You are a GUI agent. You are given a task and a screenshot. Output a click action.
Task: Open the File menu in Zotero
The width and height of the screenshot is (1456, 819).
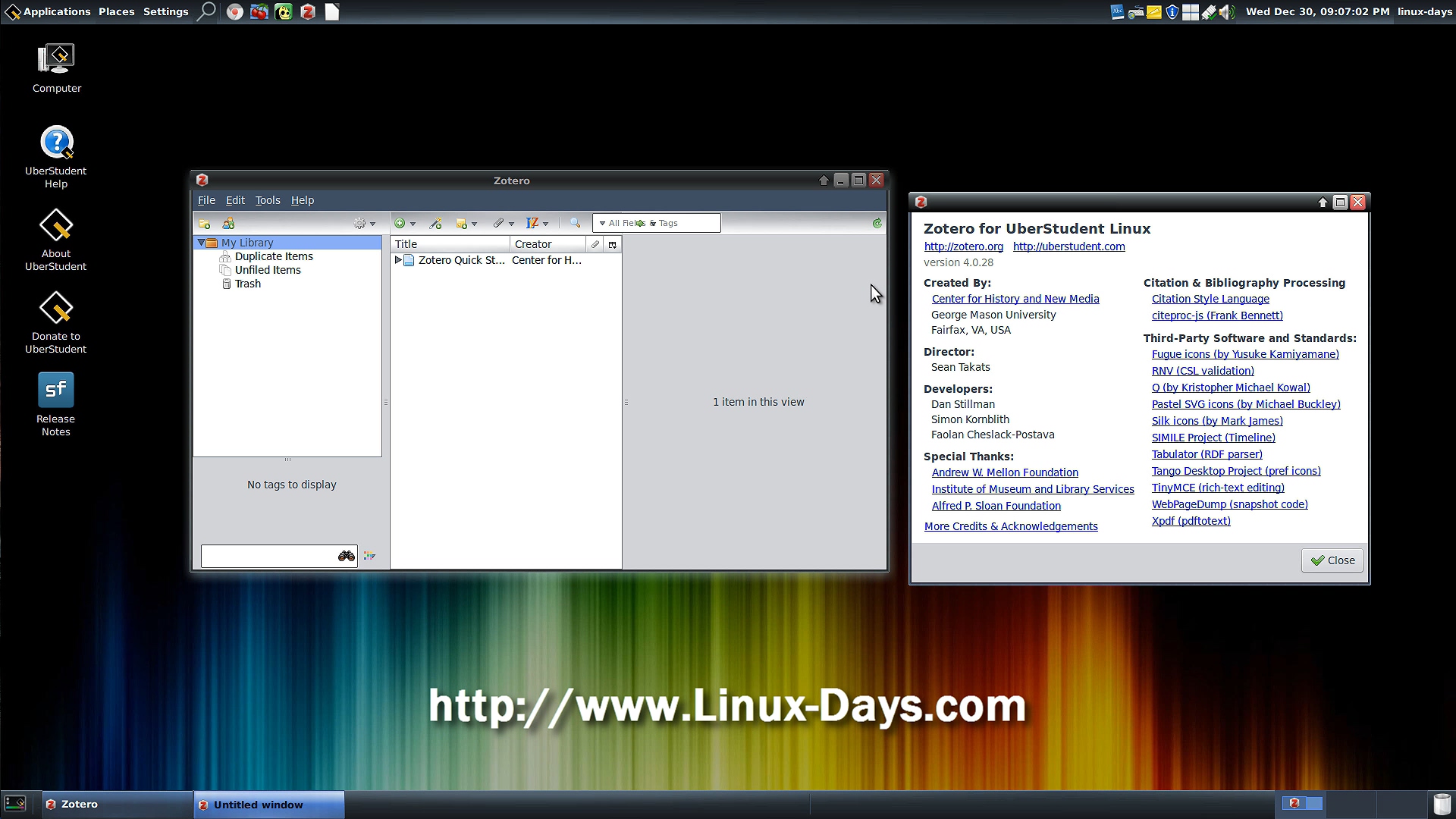point(206,200)
